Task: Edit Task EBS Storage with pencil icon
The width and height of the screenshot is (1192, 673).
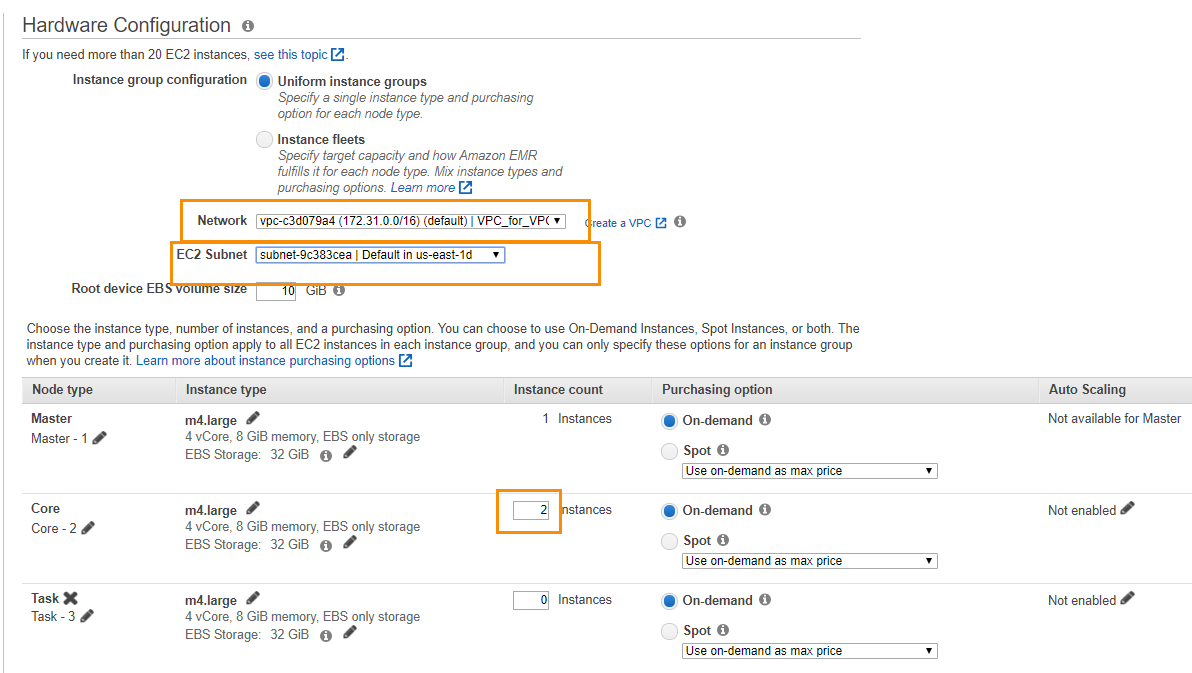Action: pos(350,633)
